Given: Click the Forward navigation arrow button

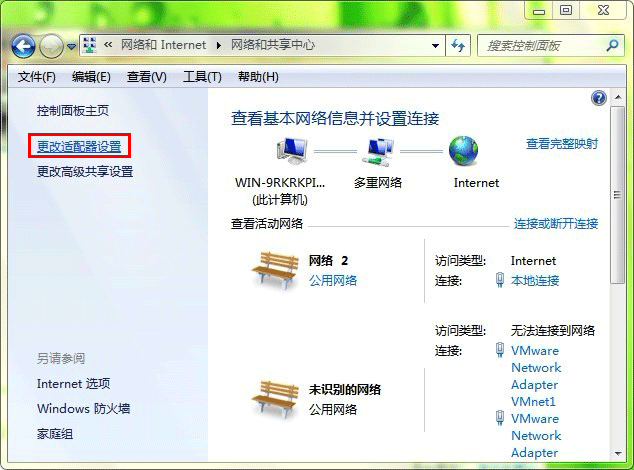Looking at the screenshot, I should 51,46.
